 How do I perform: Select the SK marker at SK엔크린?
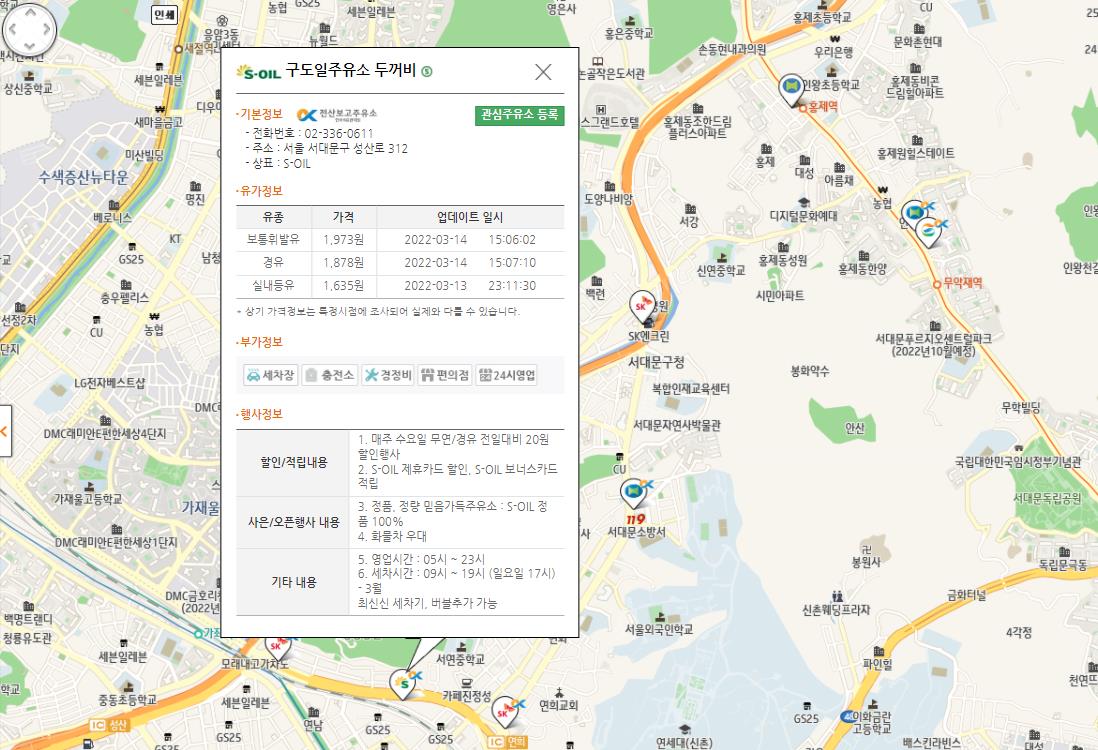[x=641, y=307]
